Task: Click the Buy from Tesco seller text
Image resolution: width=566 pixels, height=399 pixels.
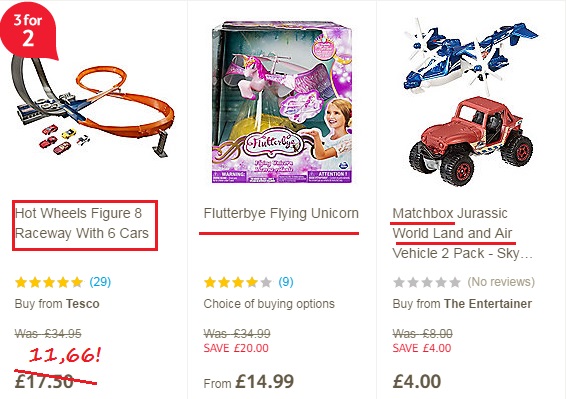Action: click(x=57, y=304)
